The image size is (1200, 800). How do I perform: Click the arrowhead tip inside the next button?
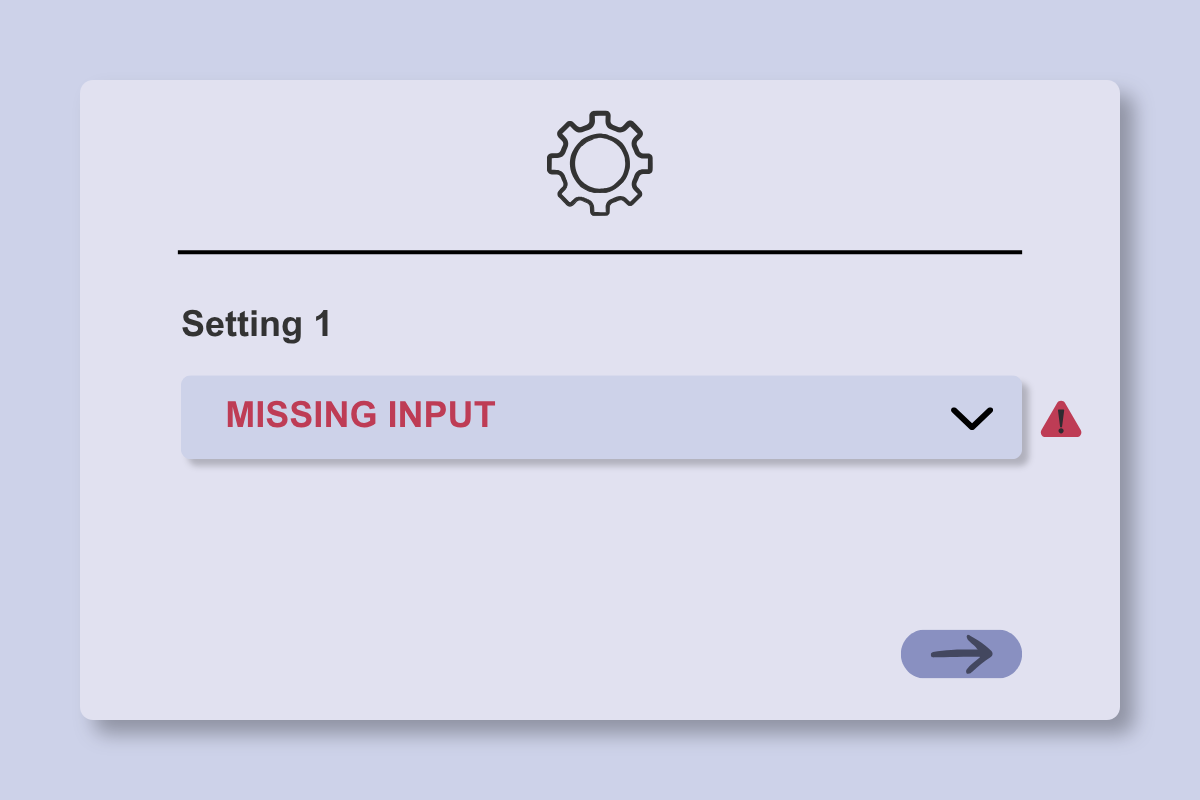(x=984, y=654)
